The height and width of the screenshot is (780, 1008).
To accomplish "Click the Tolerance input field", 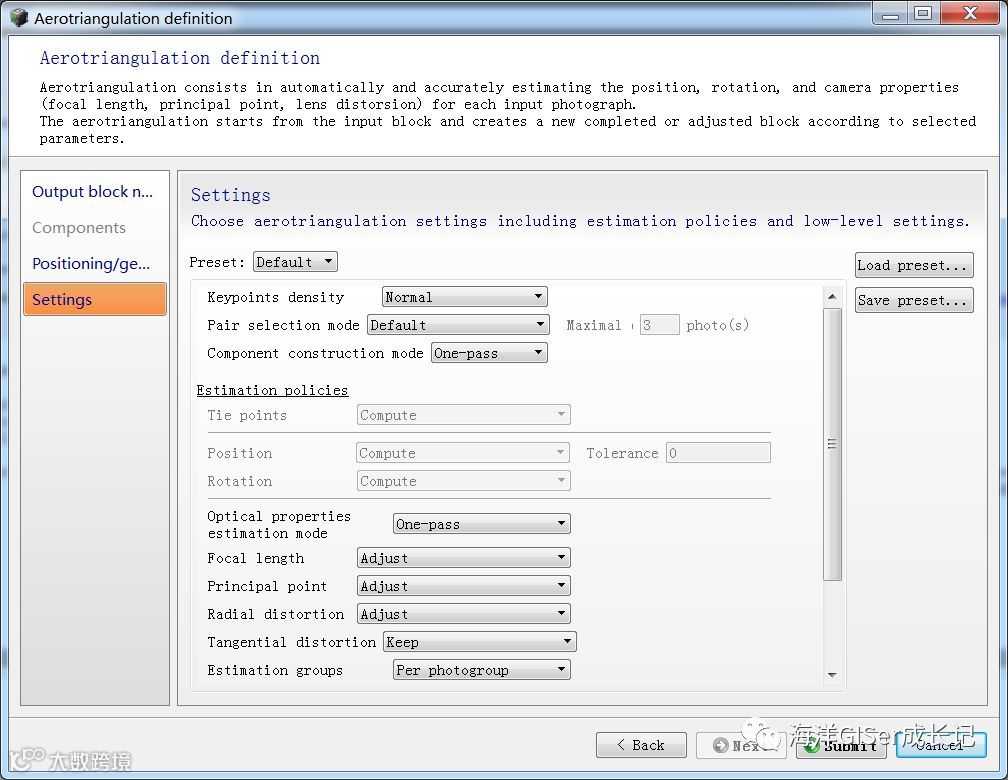I will click(x=718, y=453).
